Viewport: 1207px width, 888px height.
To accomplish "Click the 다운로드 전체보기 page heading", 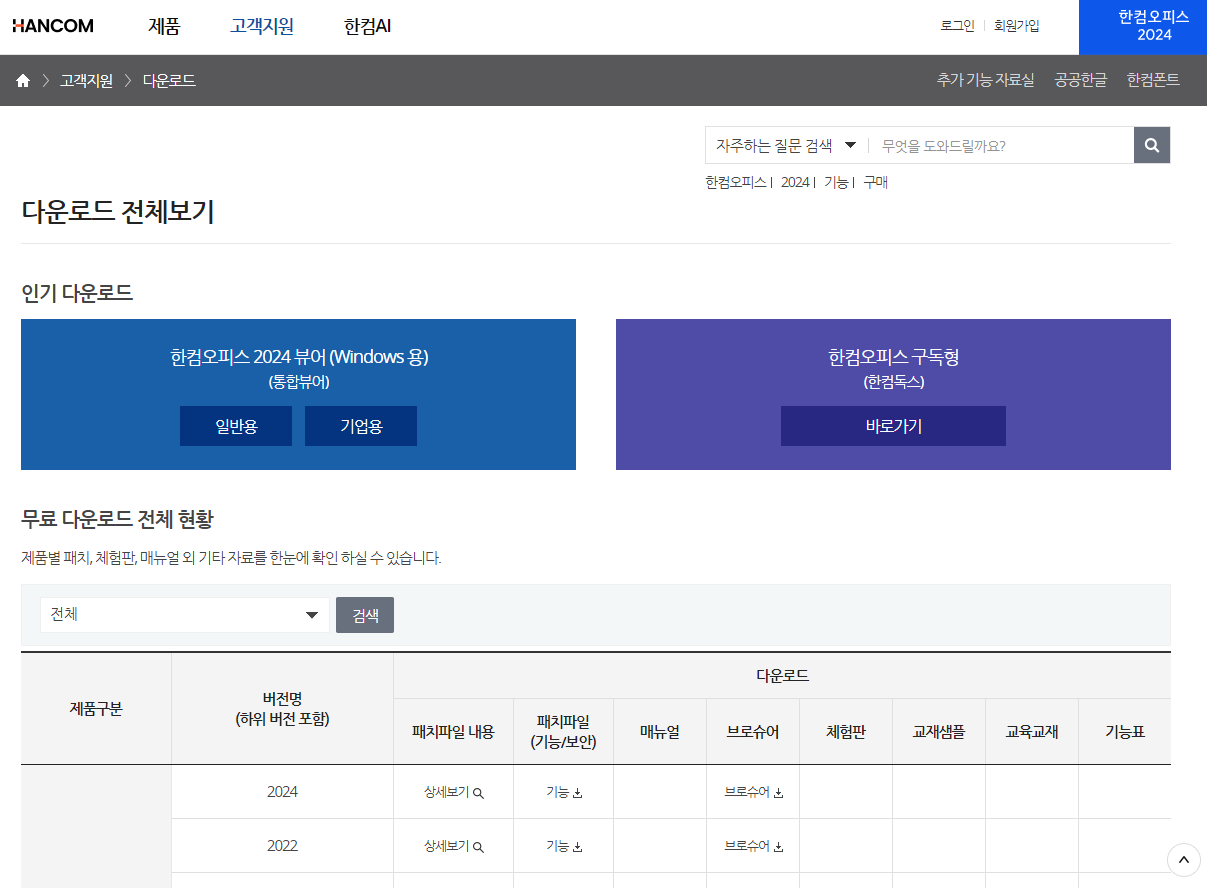I will [118, 212].
